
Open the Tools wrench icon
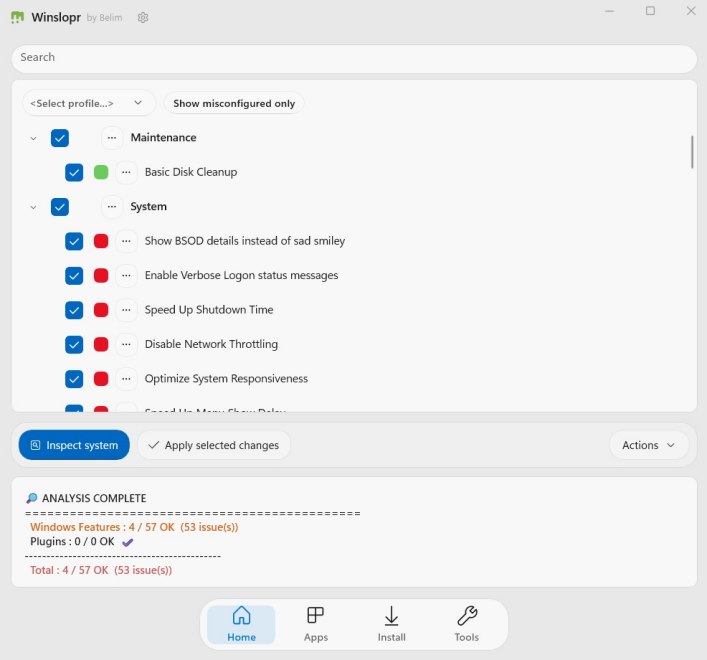click(466, 623)
